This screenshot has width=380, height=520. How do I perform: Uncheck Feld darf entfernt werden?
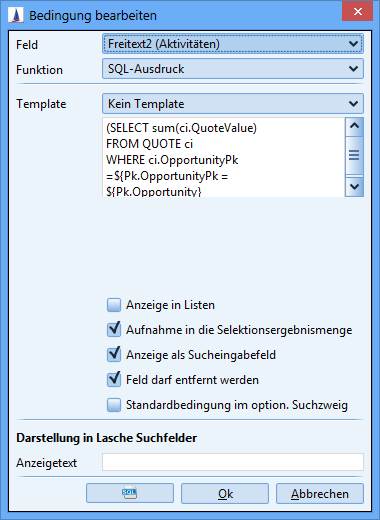point(114,380)
